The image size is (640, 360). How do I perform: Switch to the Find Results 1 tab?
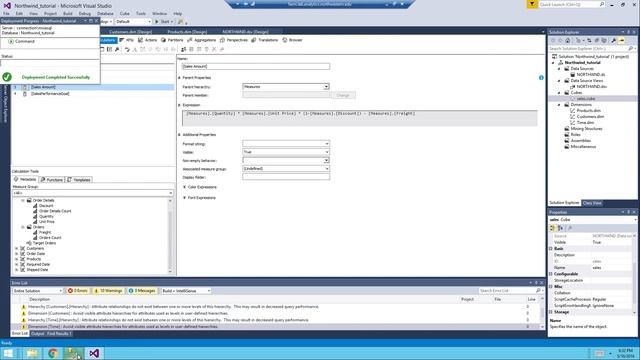[59, 333]
